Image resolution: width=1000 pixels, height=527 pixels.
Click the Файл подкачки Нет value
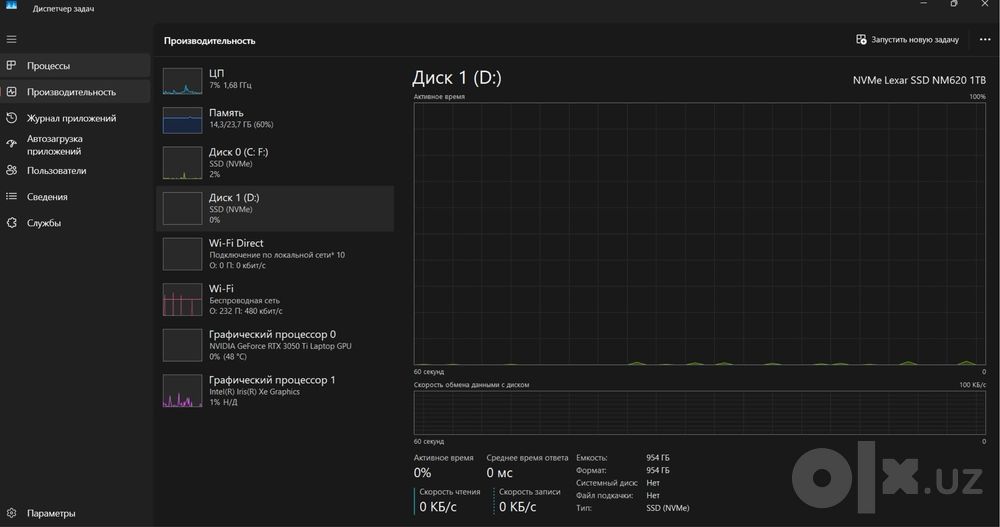tap(652, 495)
